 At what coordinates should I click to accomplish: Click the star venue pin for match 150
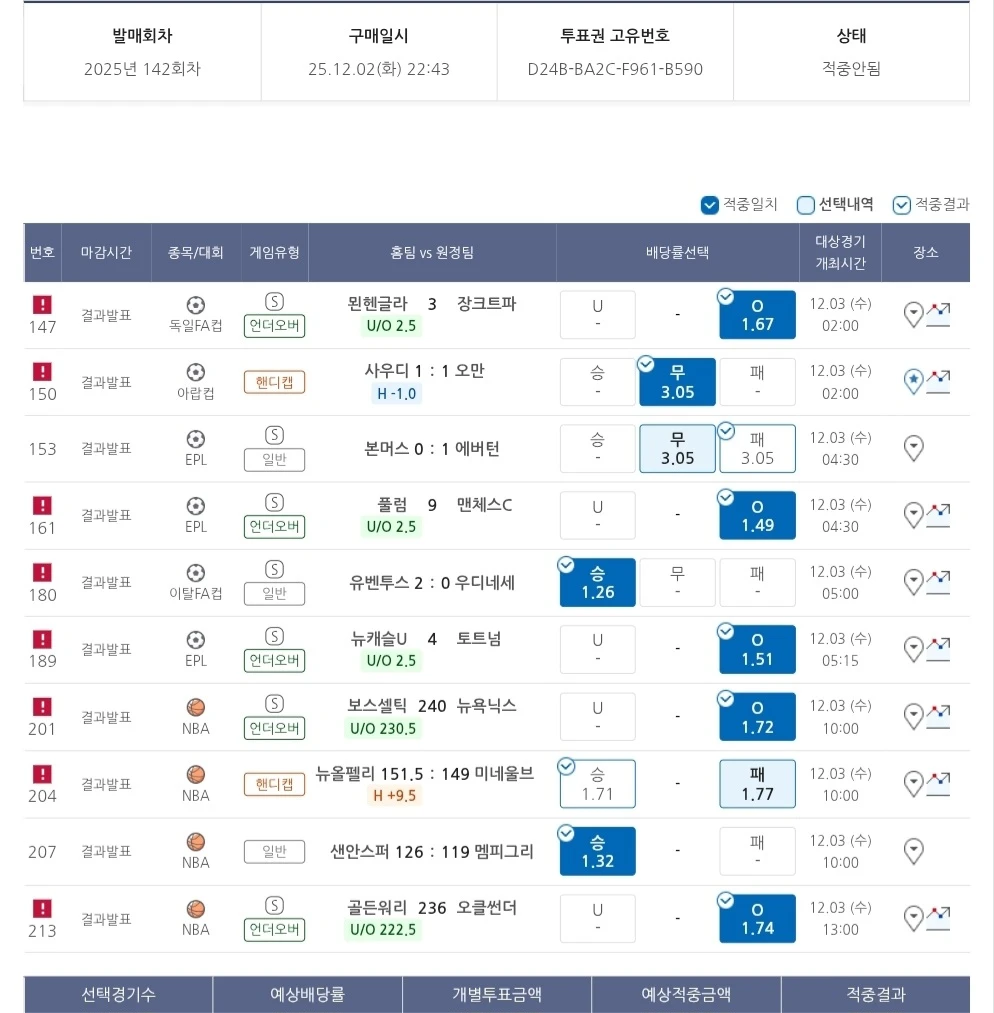click(x=913, y=381)
